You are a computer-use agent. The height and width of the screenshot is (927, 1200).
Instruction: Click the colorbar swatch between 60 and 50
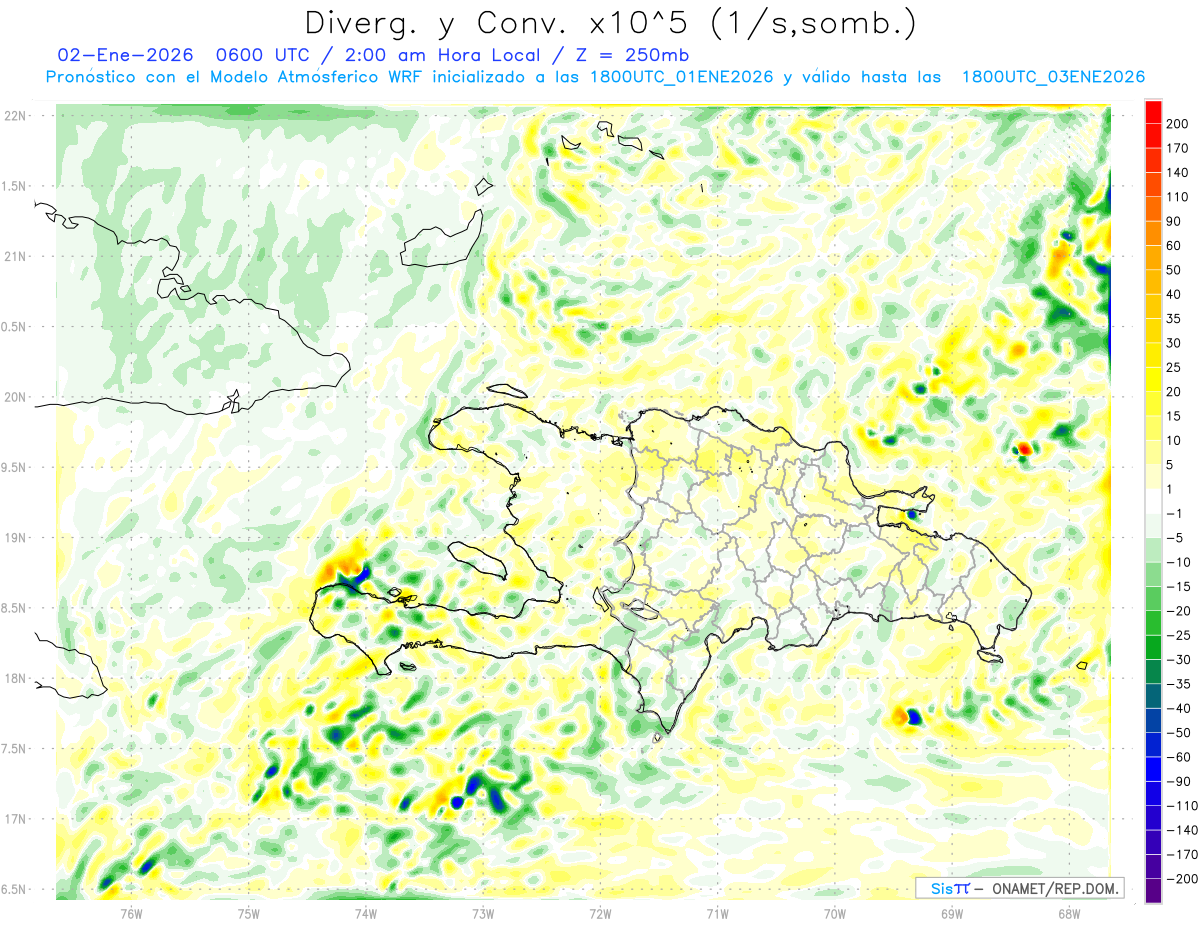pos(1153,258)
